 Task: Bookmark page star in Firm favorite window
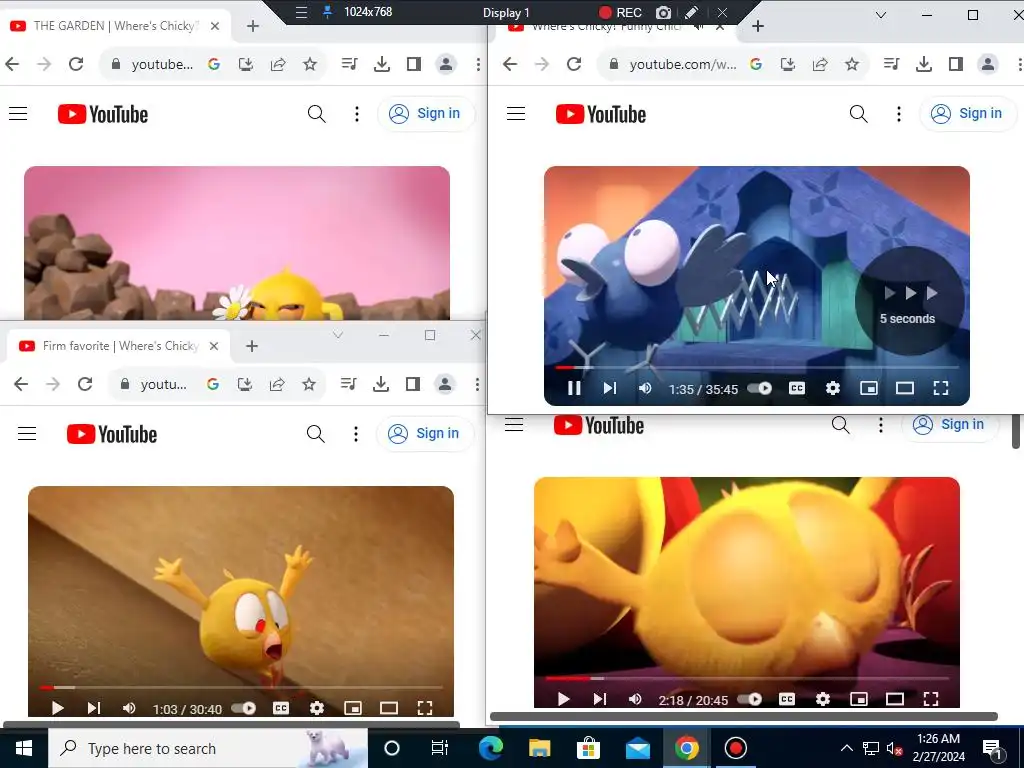click(x=309, y=384)
